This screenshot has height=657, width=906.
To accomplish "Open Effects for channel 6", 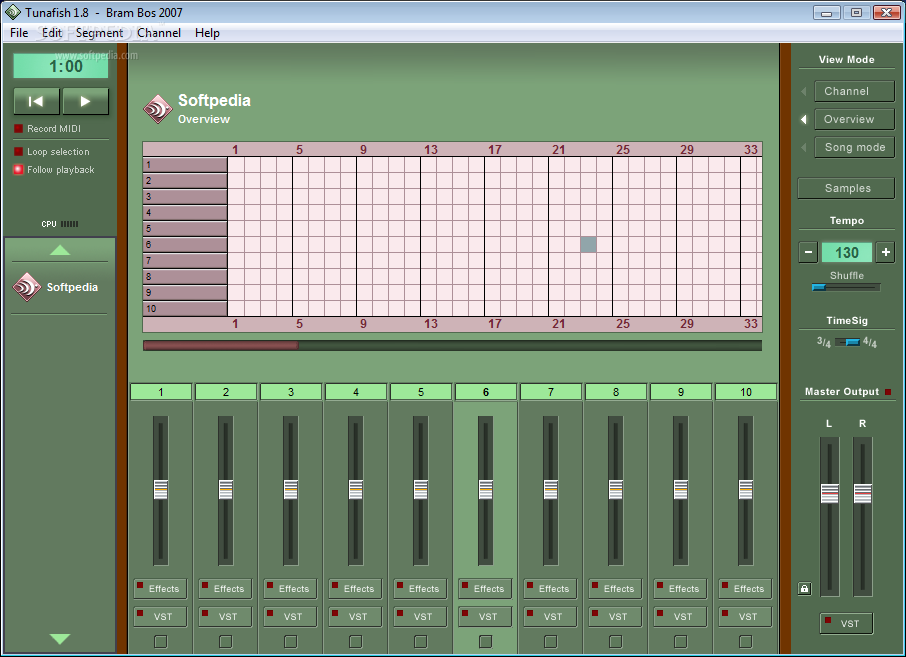I will 485,589.
